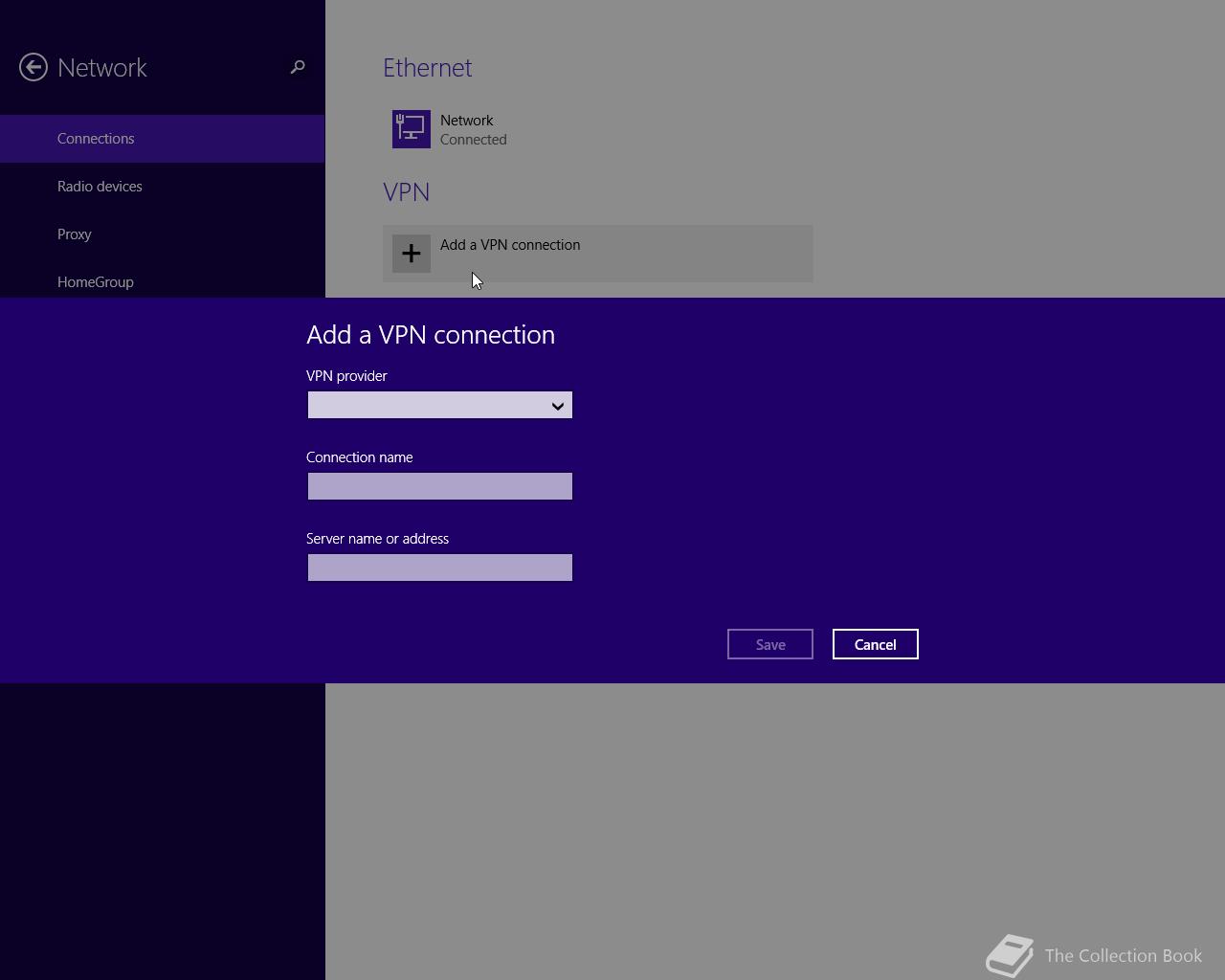The height and width of the screenshot is (980, 1225).
Task: Open Proxy settings
Action: point(163,234)
